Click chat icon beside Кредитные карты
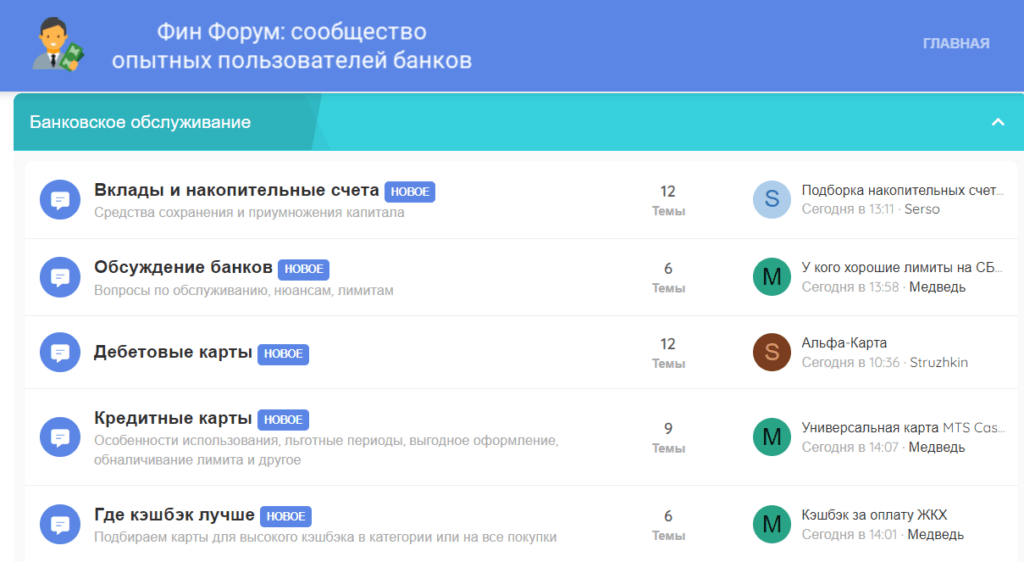Image resolution: width=1024 pixels, height=562 pixels. 59,437
